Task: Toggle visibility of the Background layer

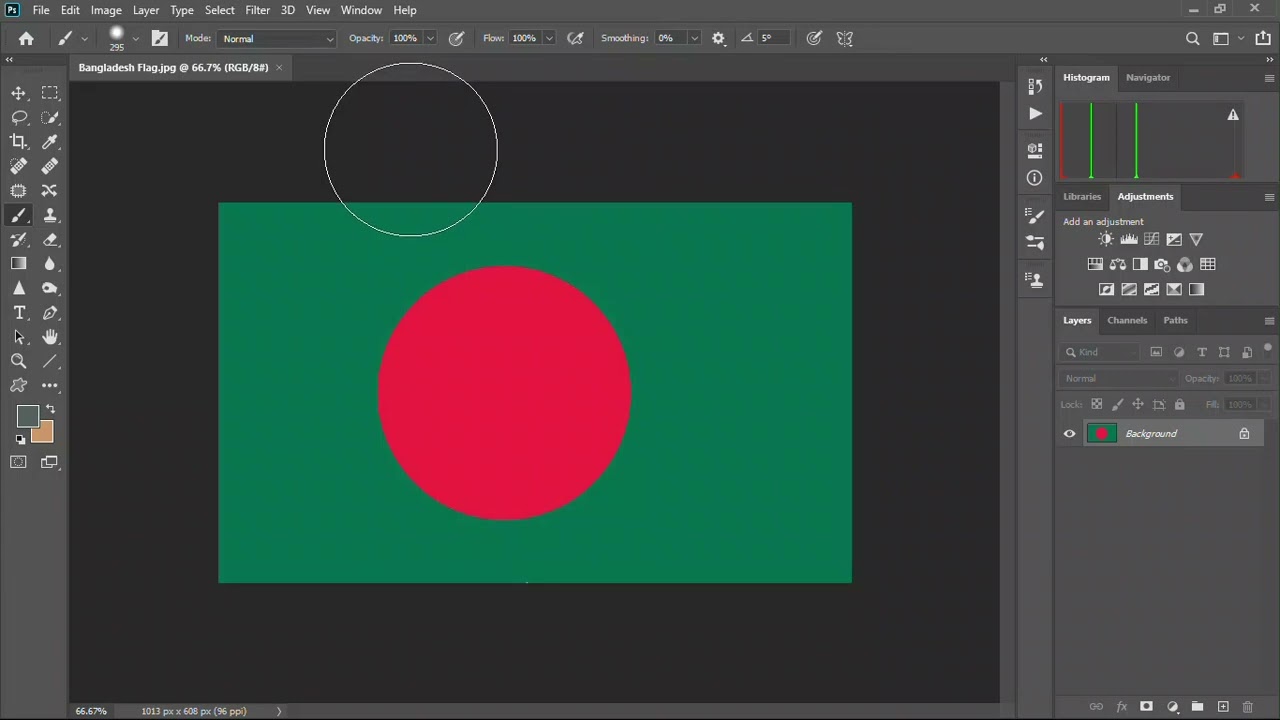Action: point(1070,434)
